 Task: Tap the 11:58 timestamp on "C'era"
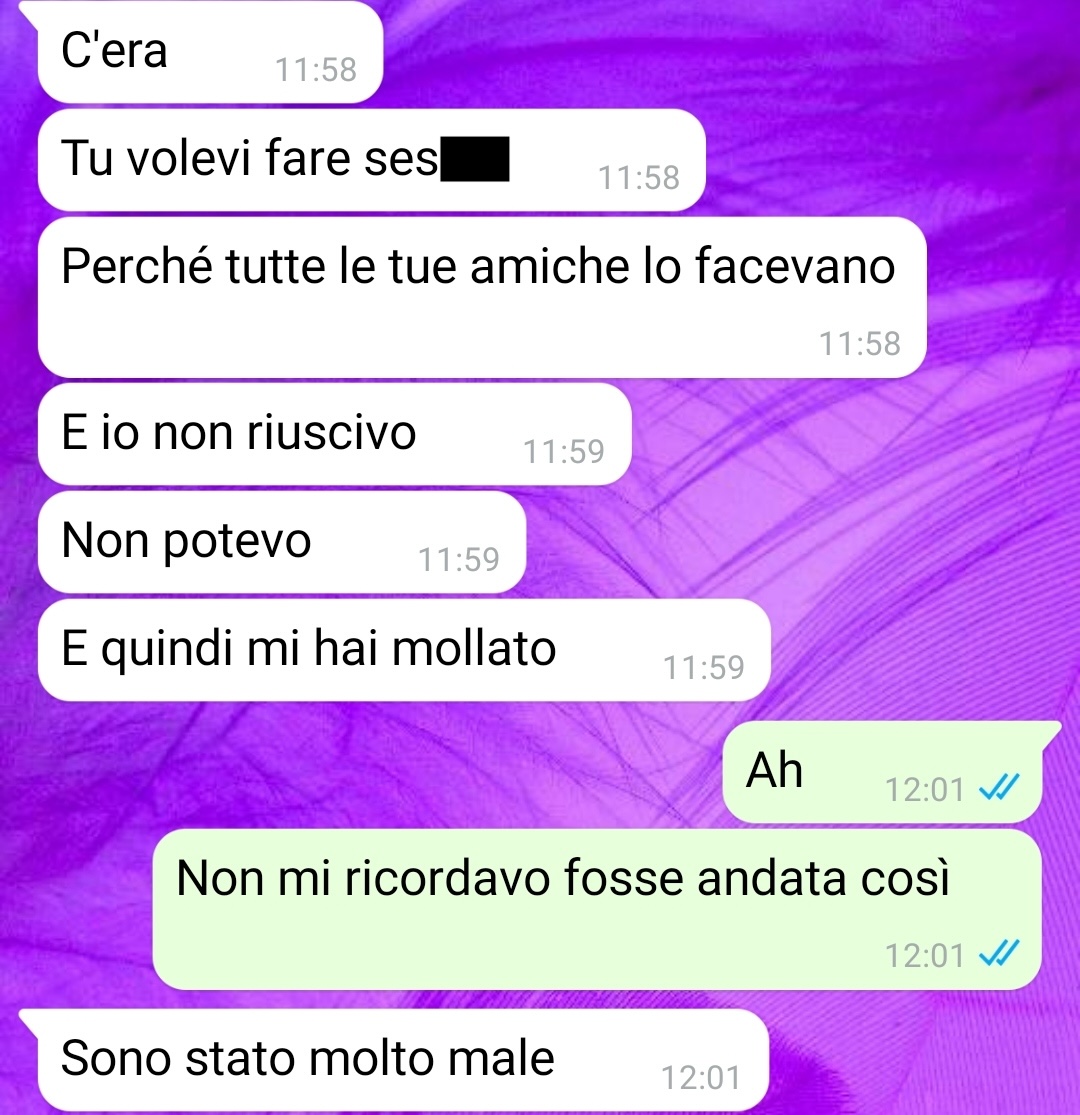[316, 70]
